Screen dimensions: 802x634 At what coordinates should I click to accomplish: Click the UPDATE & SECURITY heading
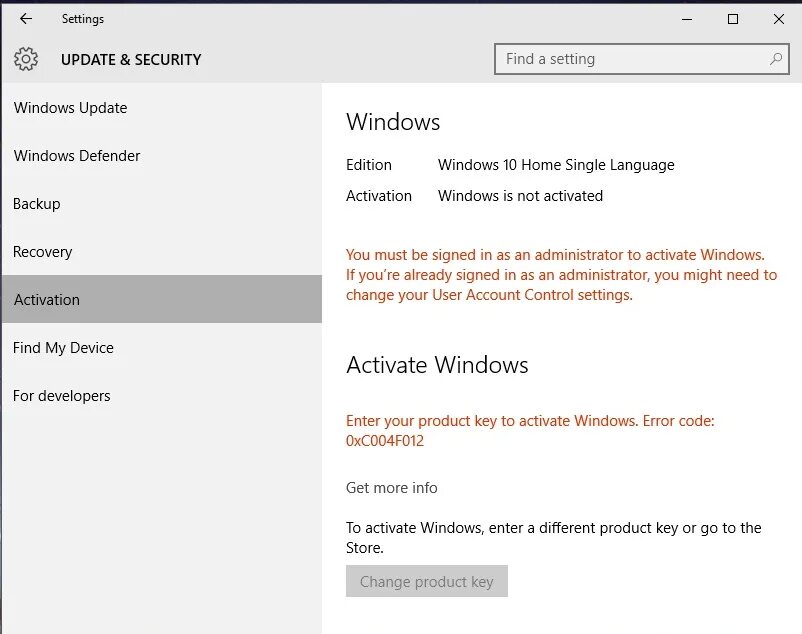point(131,60)
